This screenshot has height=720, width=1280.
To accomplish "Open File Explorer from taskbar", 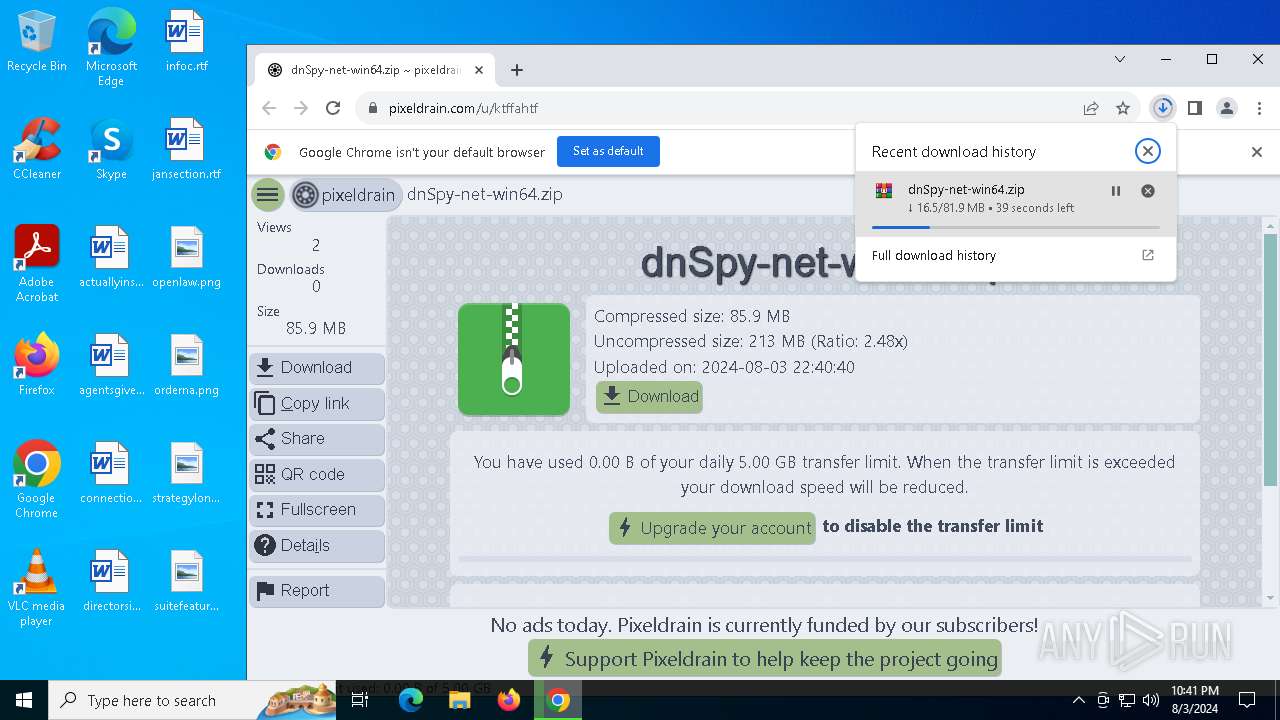I will [x=460, y=700].
